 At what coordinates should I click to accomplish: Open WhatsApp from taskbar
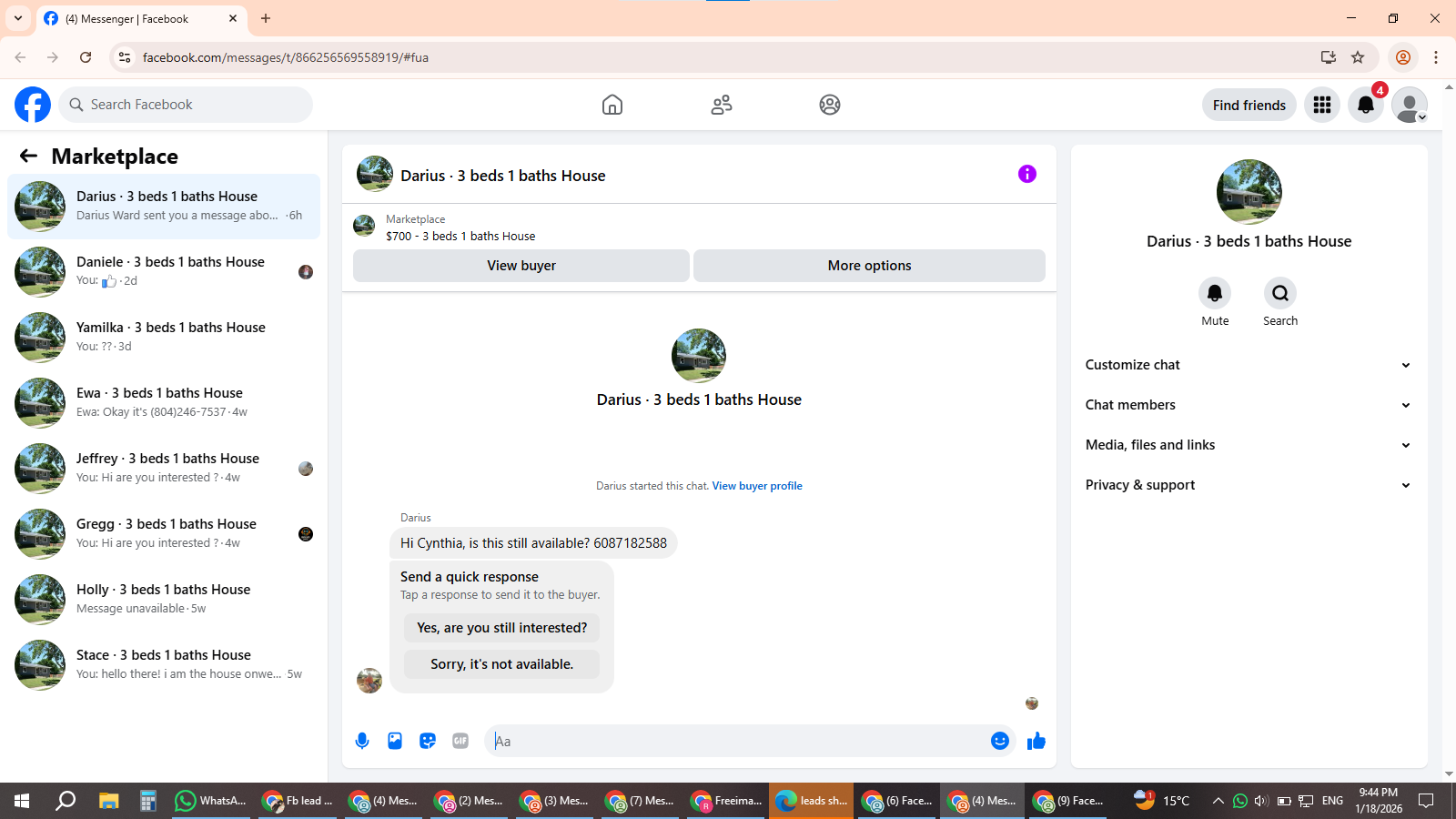[x=211, y=801]
